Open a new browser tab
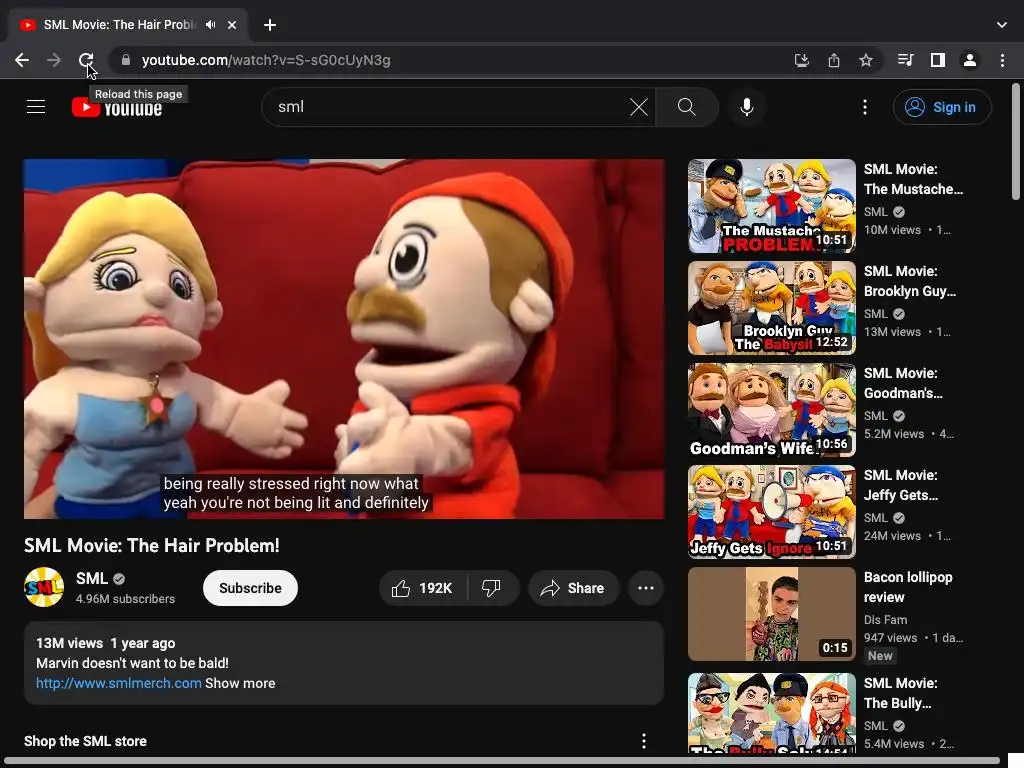Screen dimensions: 1024x768 [x=270, y=25]
